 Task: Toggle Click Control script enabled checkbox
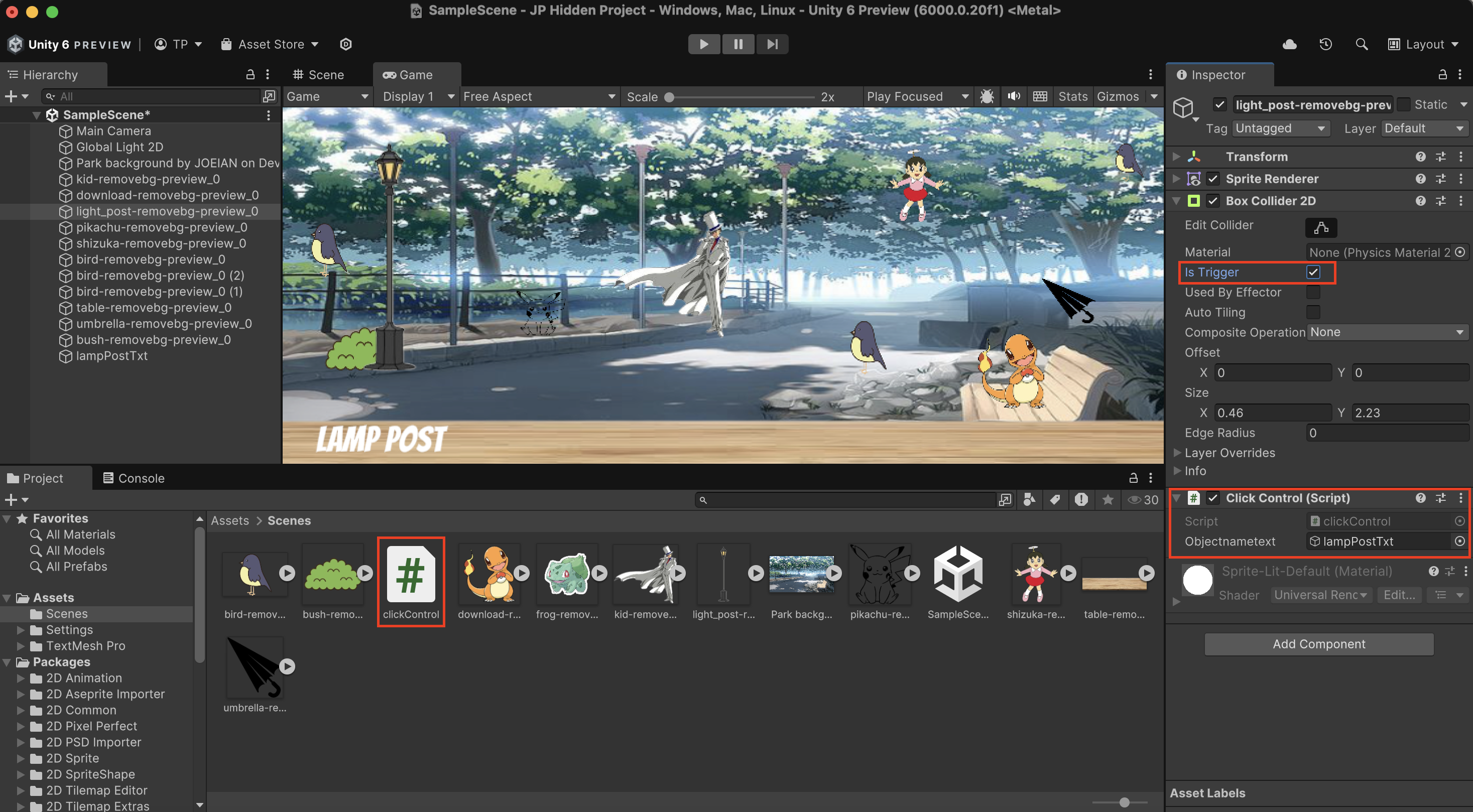pos(1212,498)
